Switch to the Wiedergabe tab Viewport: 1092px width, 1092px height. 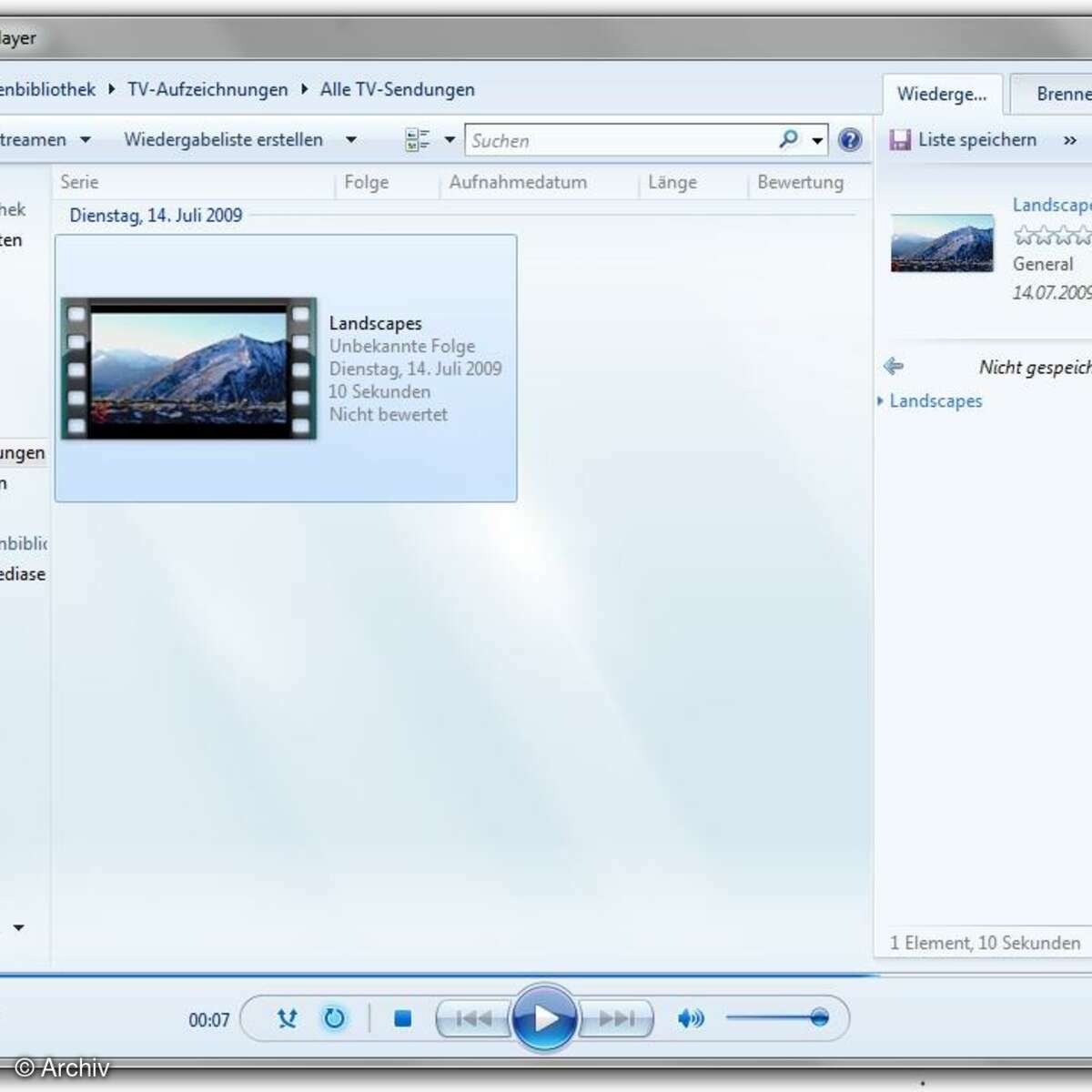(943, 94)
